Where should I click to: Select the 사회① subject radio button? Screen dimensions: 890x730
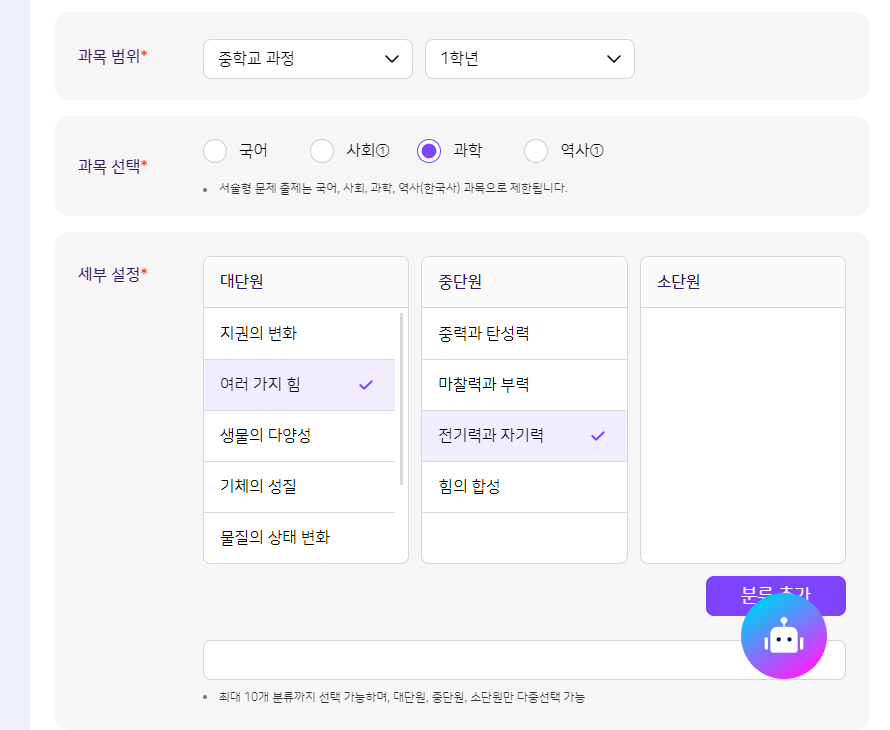tap(322, 151)
